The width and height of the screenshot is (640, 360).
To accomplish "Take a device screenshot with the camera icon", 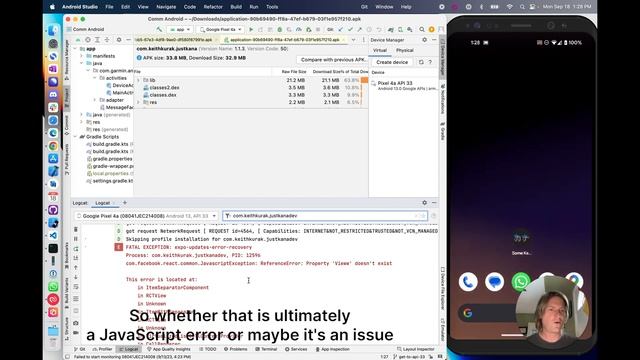I will tap(76, 323).
